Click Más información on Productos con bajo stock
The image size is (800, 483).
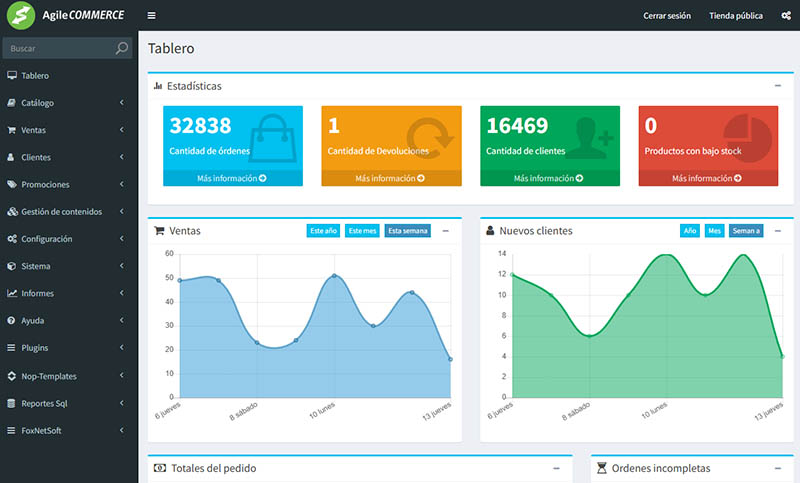point(708,178)
